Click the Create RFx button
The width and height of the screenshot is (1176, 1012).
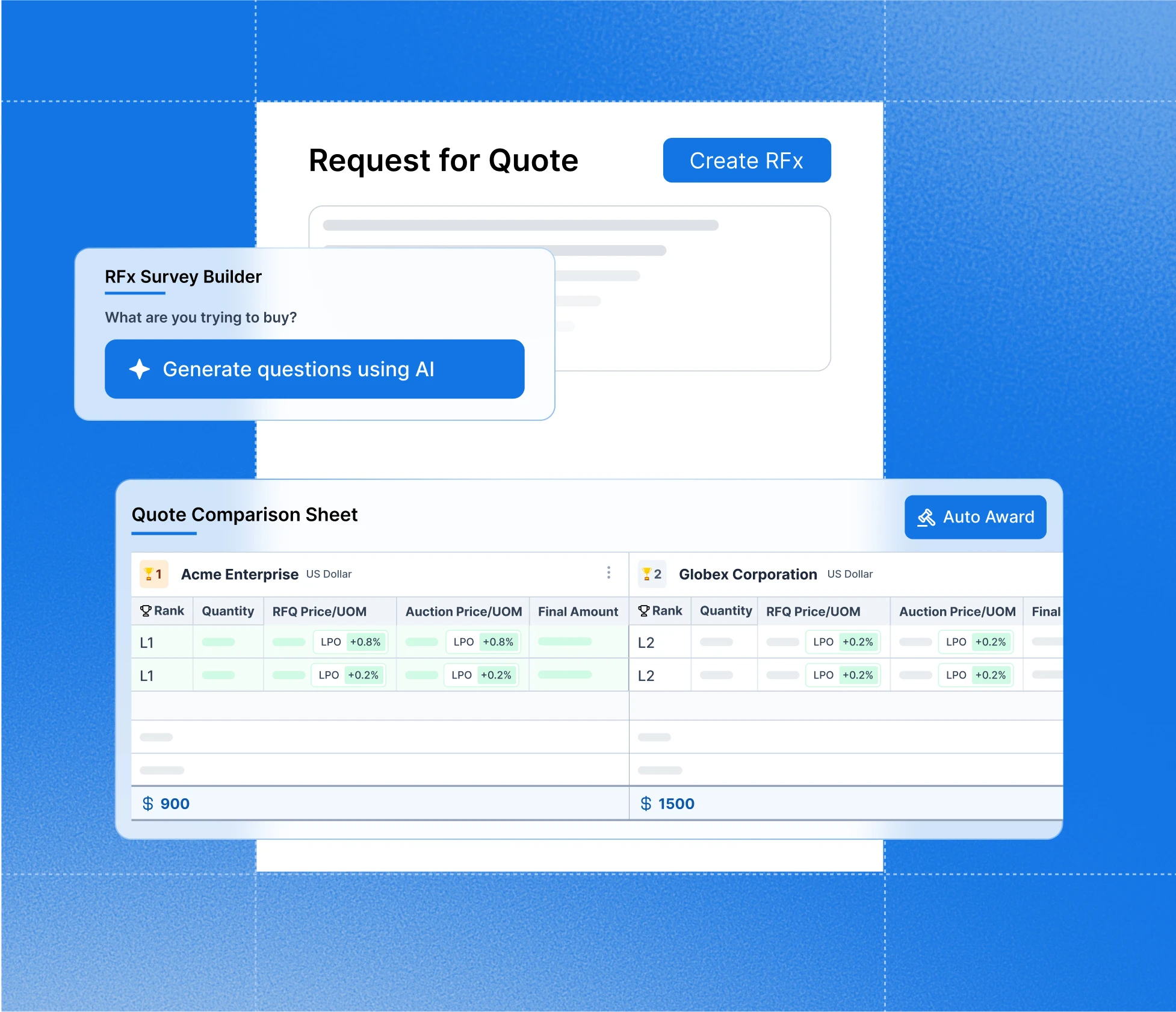tap(746, 160)
